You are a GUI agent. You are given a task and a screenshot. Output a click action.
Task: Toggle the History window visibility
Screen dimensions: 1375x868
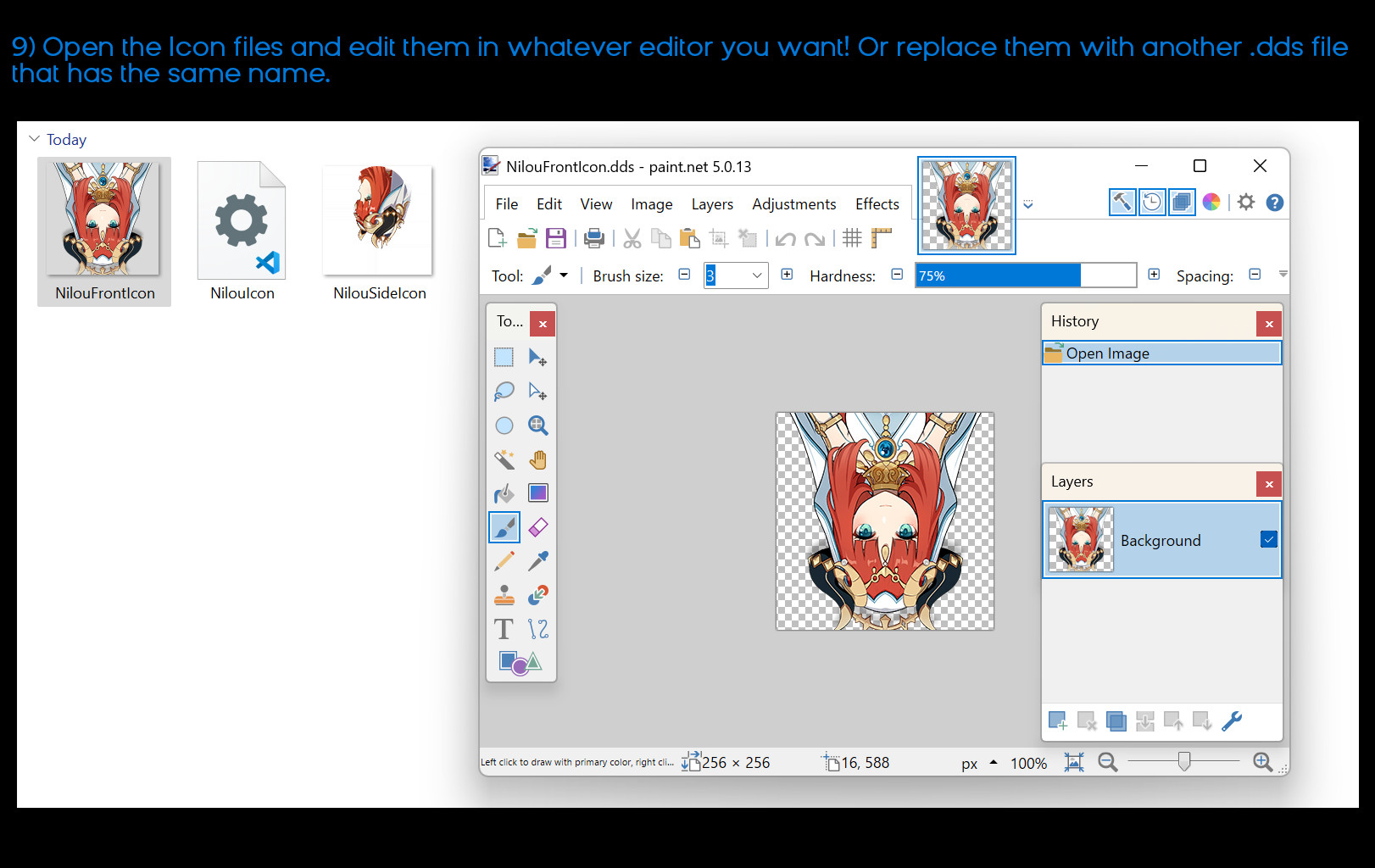[x=1152, y=202]
